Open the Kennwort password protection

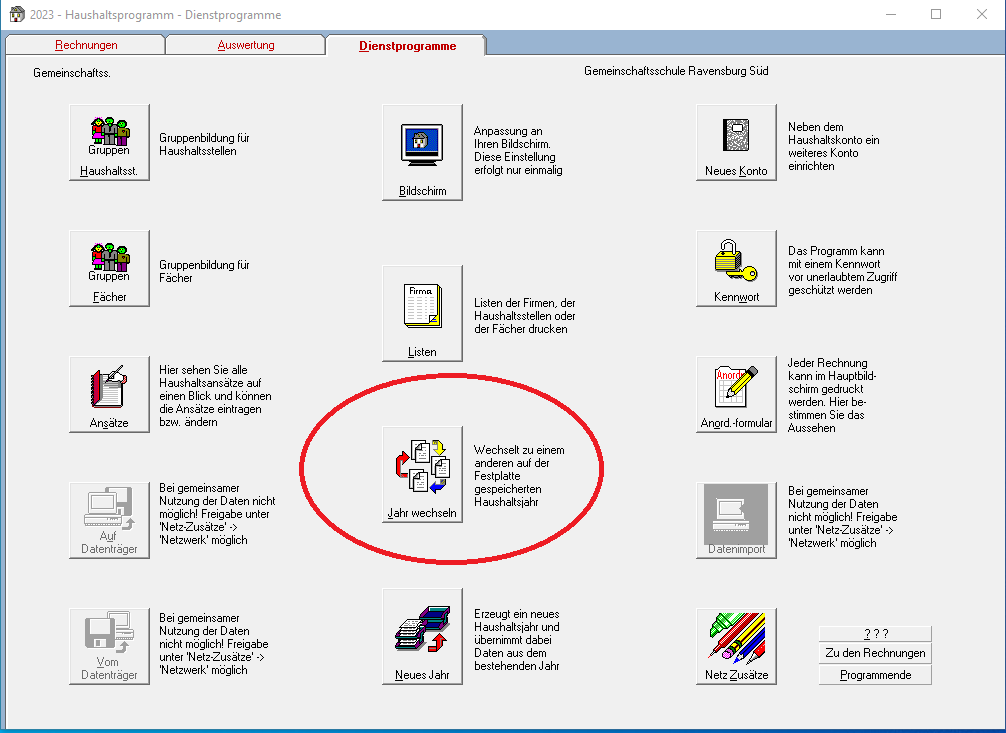(x=736, y=269)
